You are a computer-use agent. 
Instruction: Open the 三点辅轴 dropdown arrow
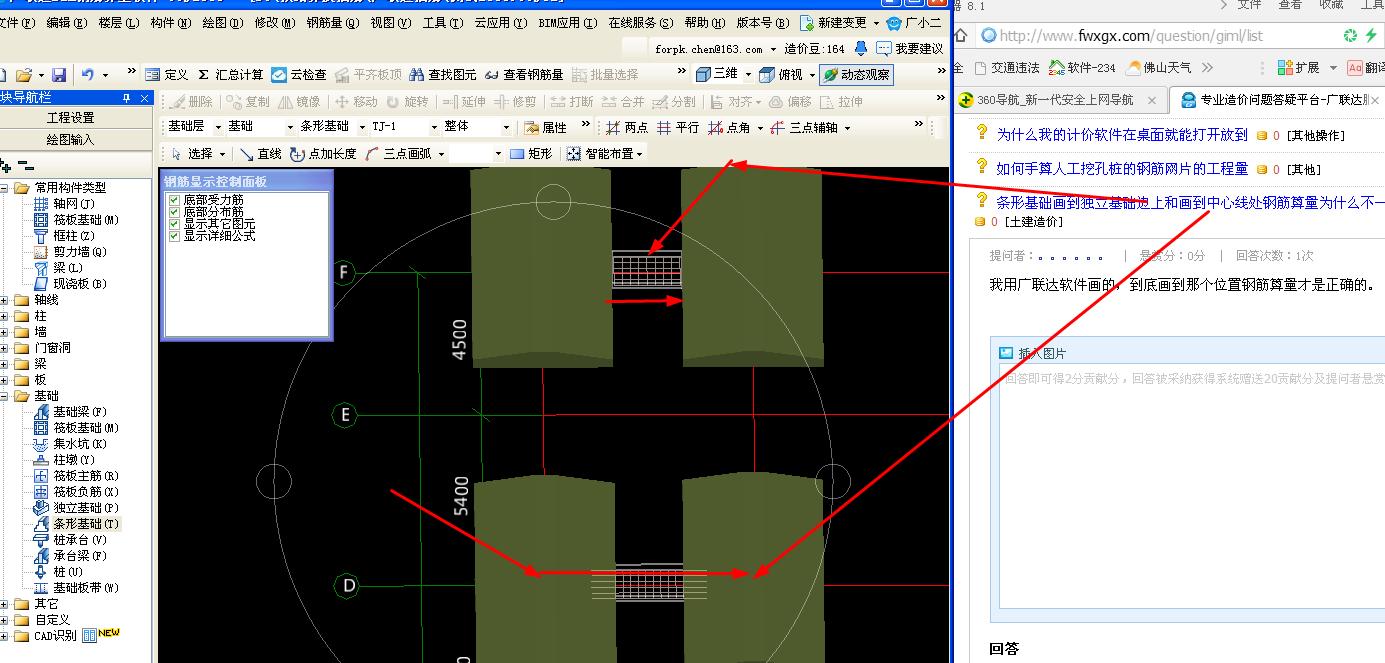pos(847,128)
